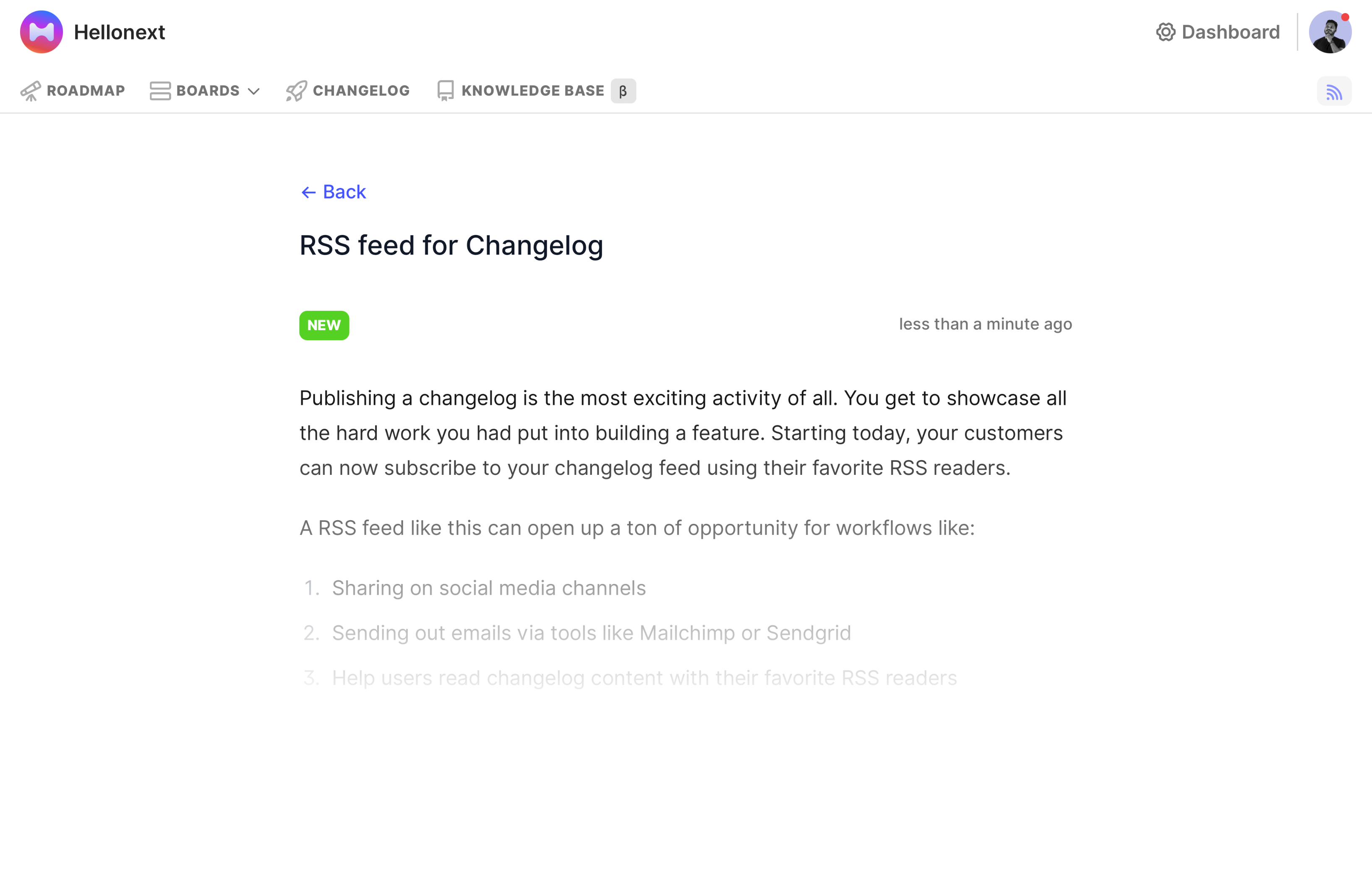The image size is (1372, 896).
Task: Open the RSS feed icon button
Action: (x=1333, y=91)
